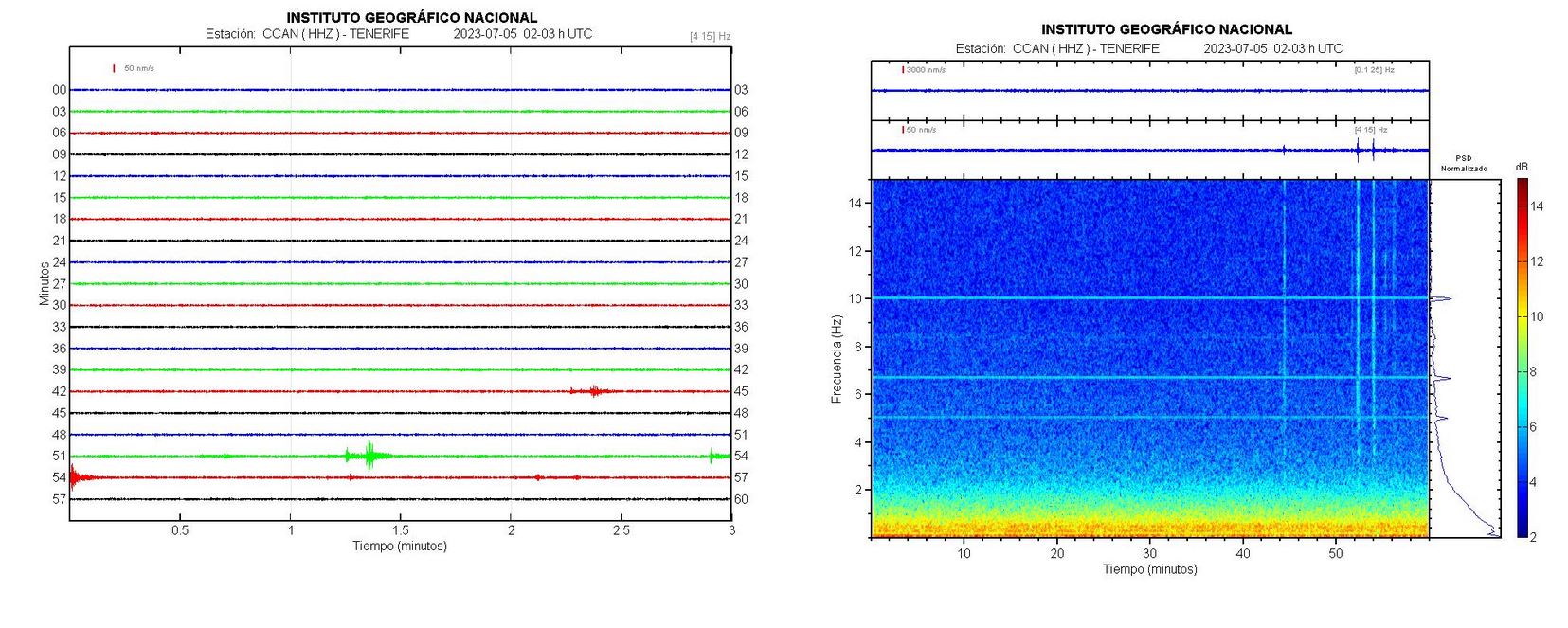Click the small red burst on the minute-42 trace
1568x628 pixels.
pos(594,390)
